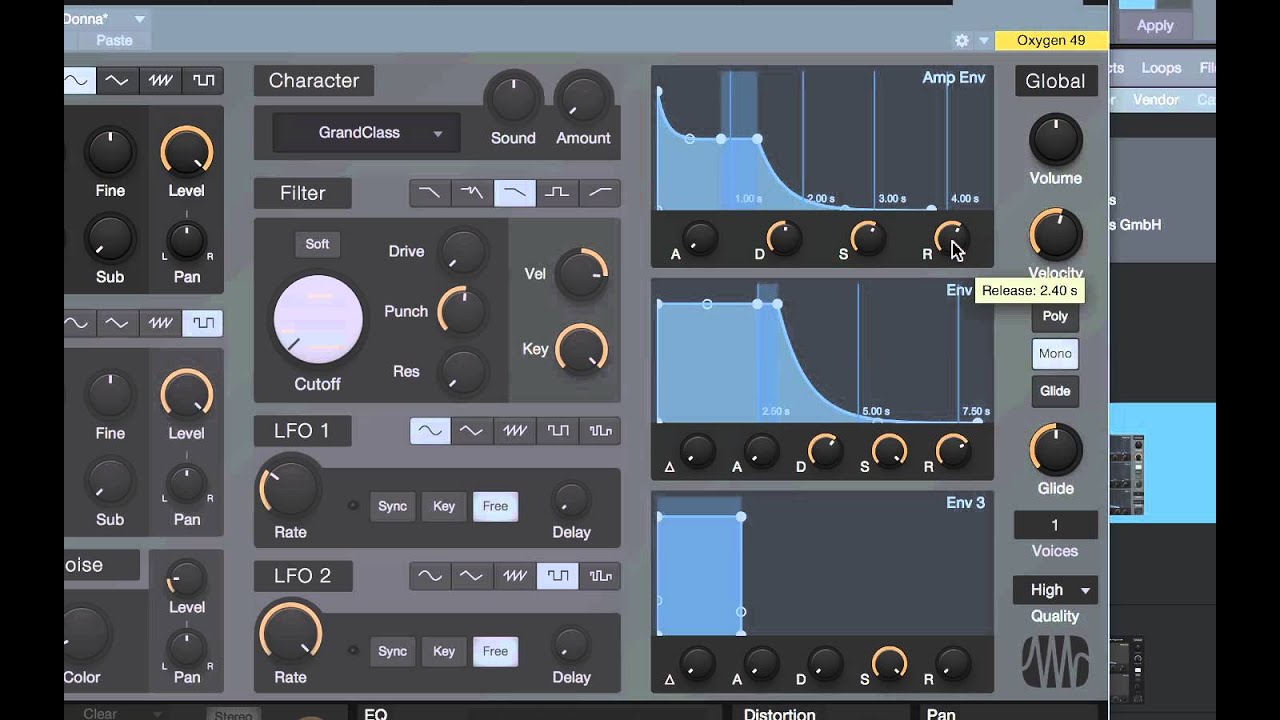Enable Key trigger for LFO 1
Image resolution: width=1280 pixels, height=720 pixels.
pyautogui.click(x=444, y=506)
